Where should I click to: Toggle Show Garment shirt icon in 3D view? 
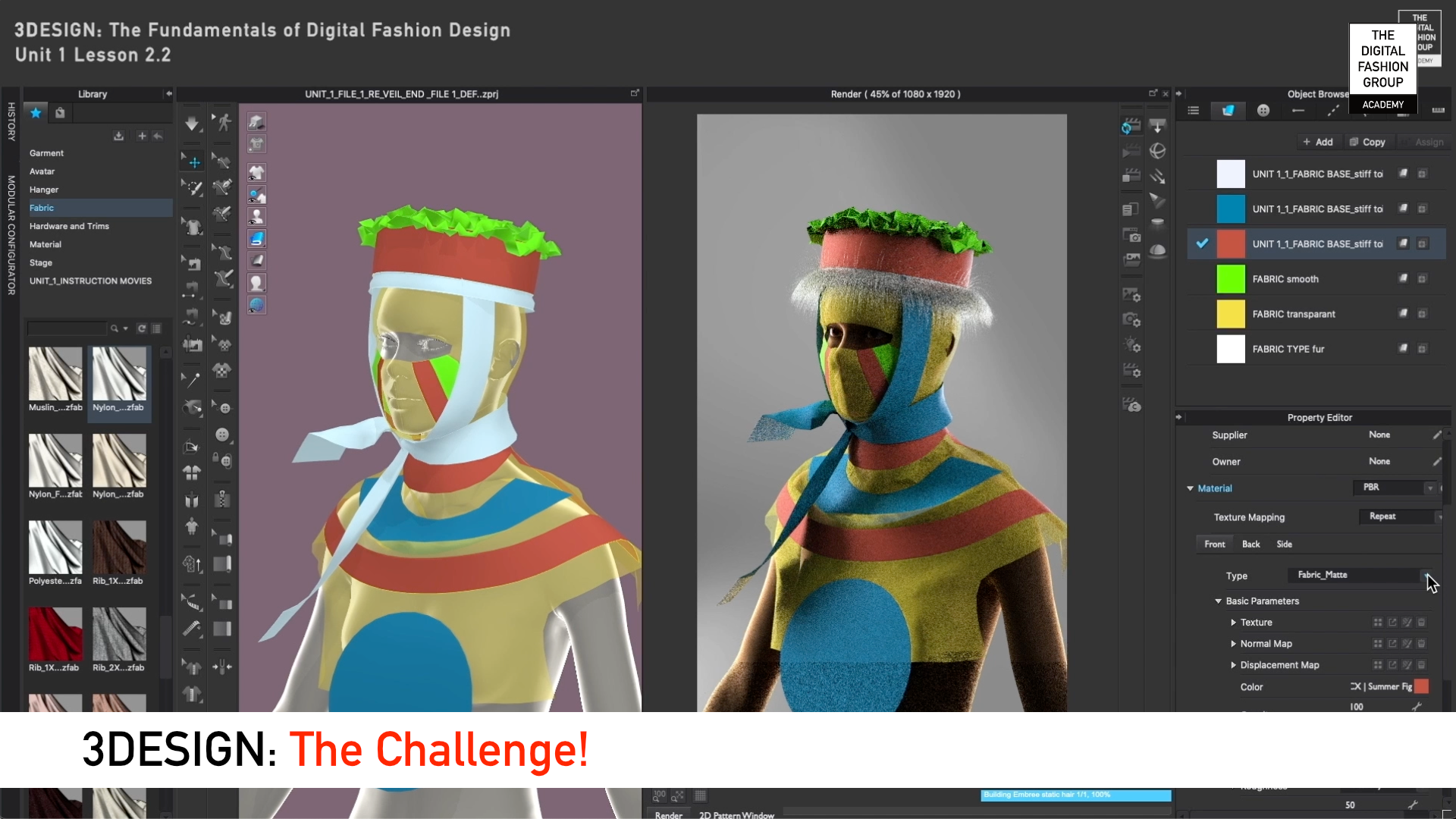pos(257,173)
